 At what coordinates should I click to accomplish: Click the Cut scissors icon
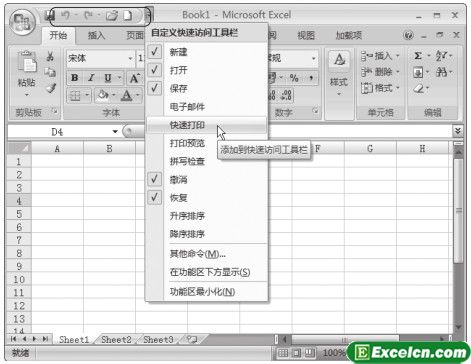(x=50, y=56)
